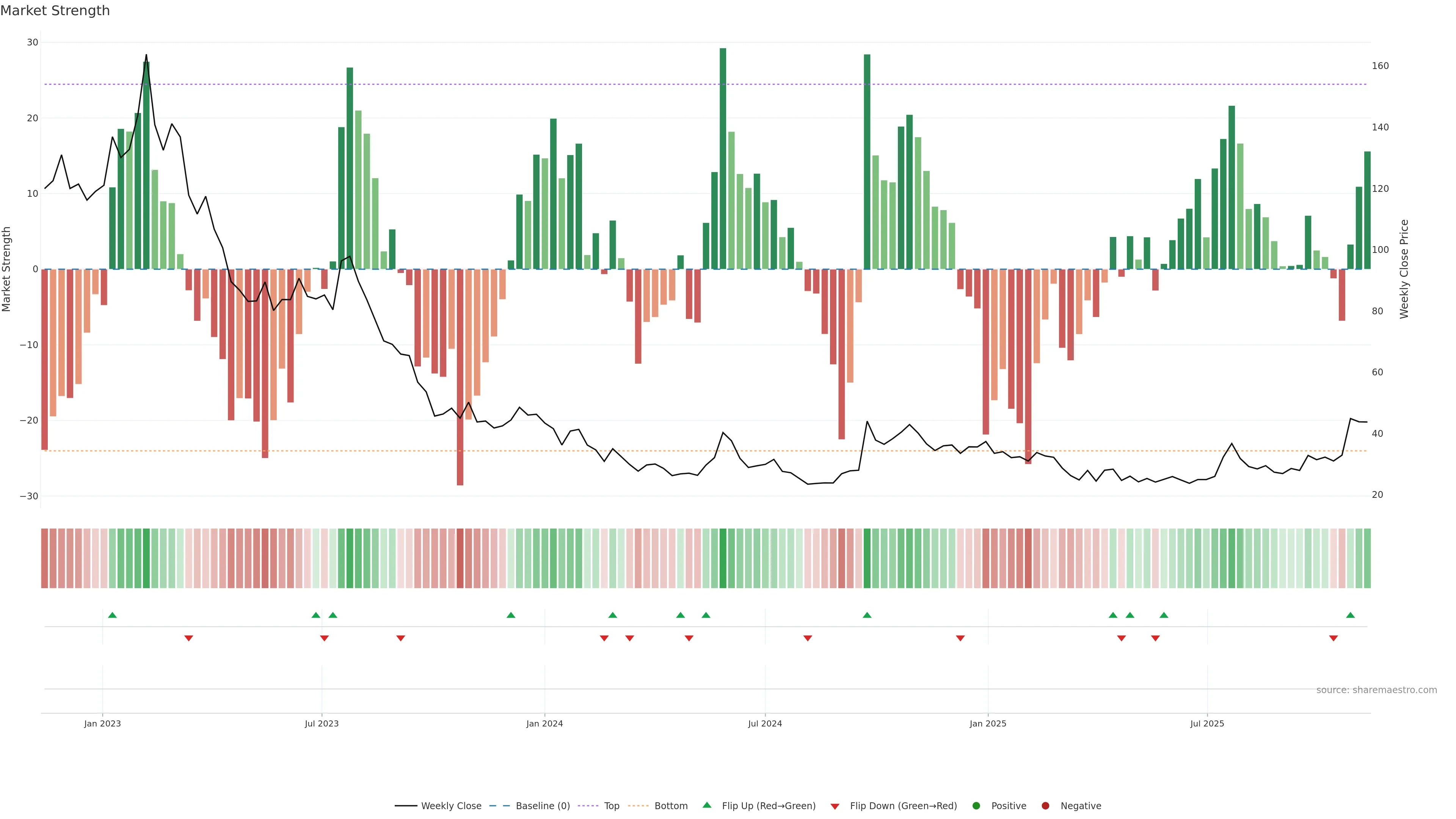Click the tallest green bar near Jul 2024

pos(723,158)
